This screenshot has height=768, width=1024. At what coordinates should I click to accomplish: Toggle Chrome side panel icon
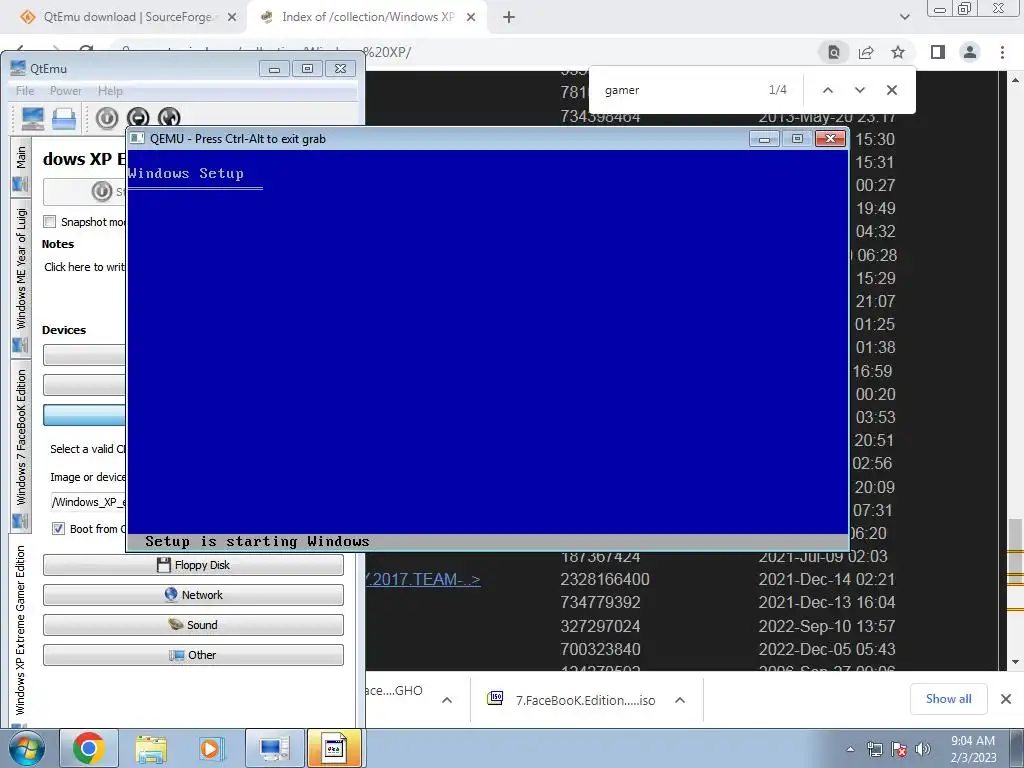point(938,52)
